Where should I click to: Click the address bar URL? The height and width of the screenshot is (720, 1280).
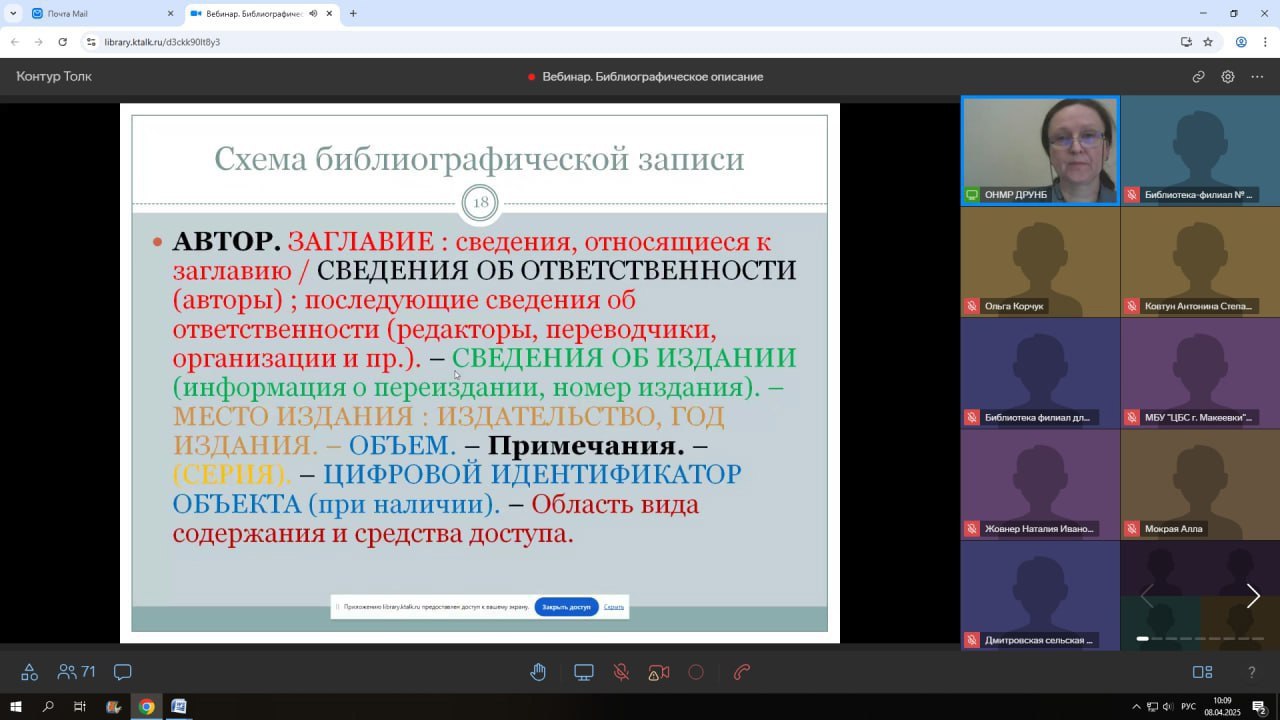click(162, 42)
